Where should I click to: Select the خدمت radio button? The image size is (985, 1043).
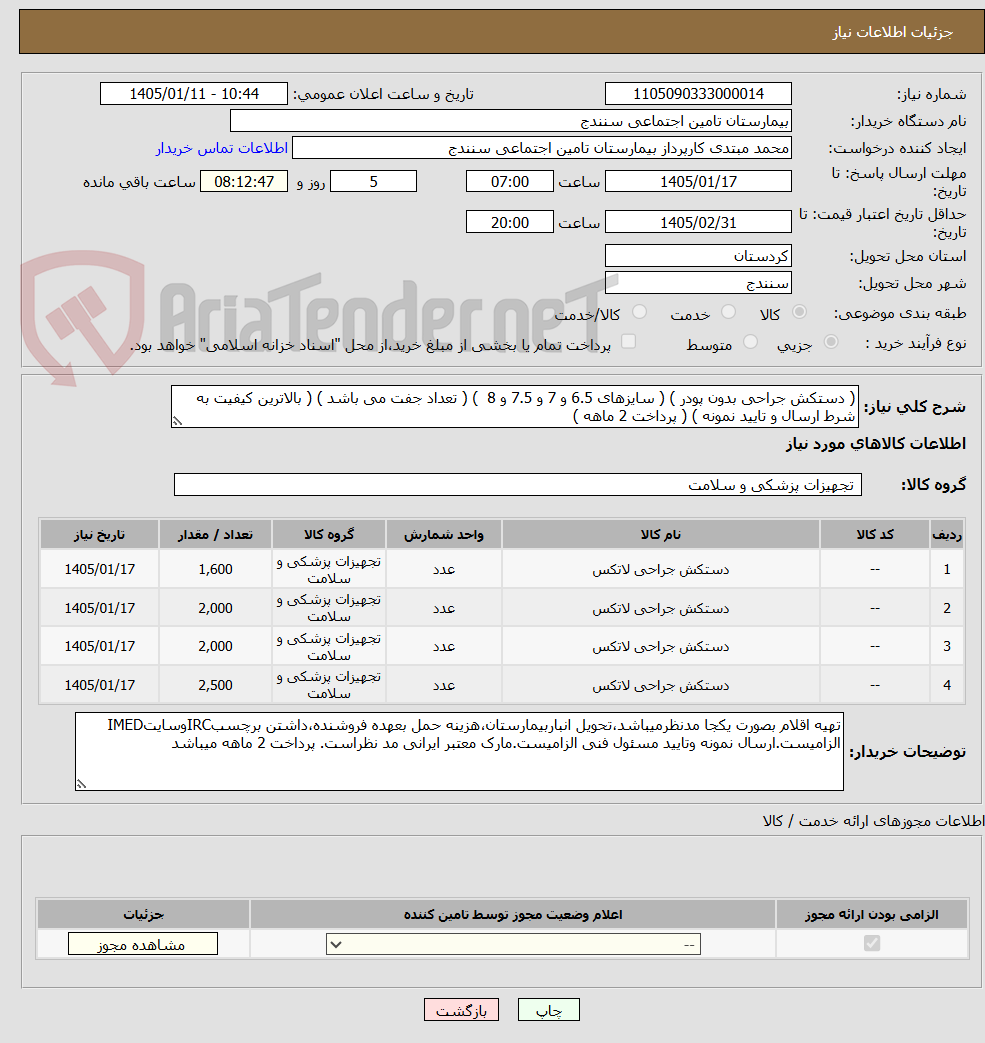click(x=728, y=312)
